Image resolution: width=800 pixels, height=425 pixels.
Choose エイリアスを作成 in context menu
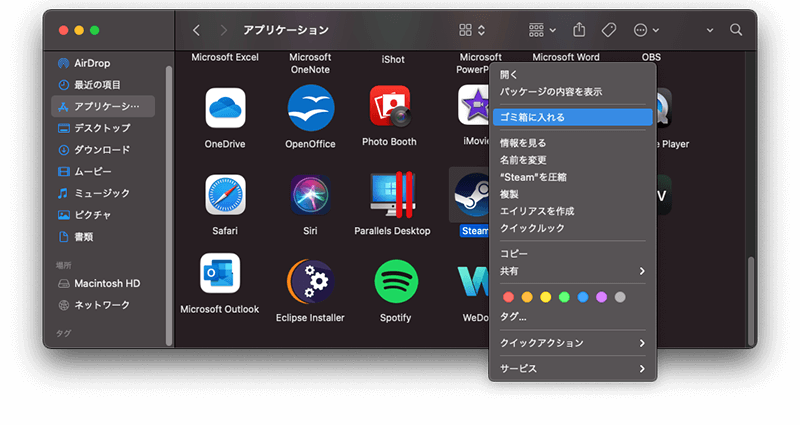(572, 211)
